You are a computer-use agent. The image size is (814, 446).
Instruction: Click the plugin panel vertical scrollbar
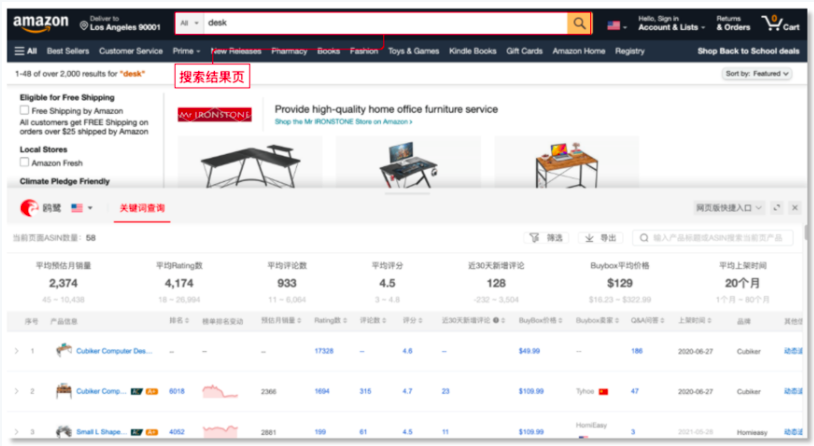pyautogui.click(x=805, y=232)
